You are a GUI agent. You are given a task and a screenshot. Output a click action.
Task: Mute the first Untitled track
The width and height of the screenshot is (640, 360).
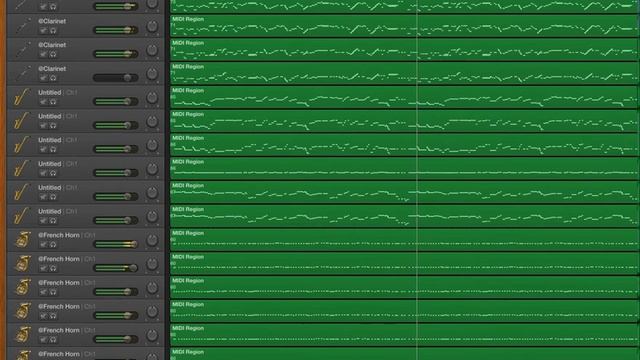(43, 102)
